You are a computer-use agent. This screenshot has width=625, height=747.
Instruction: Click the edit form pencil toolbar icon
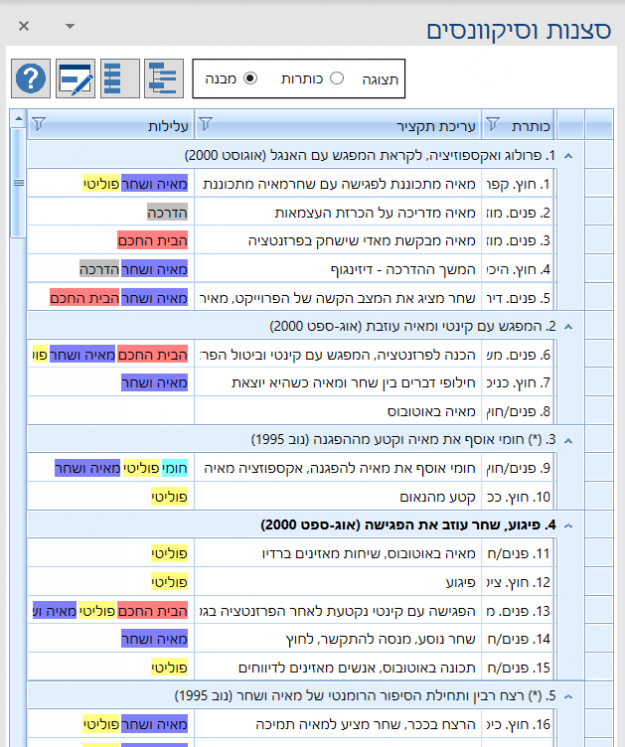point(76,77)
